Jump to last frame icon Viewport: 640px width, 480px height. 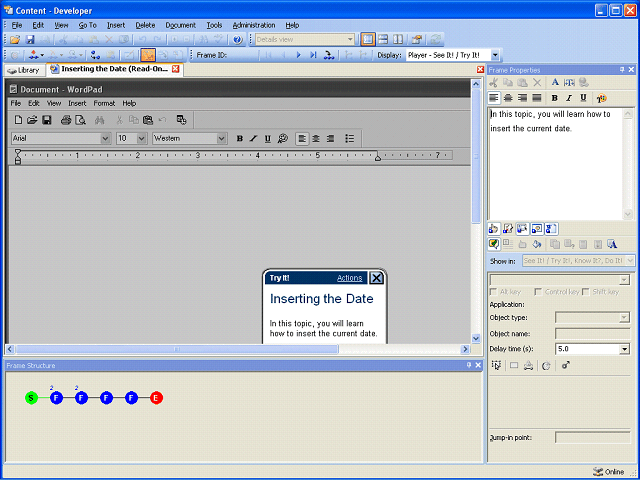coord(313,55)
